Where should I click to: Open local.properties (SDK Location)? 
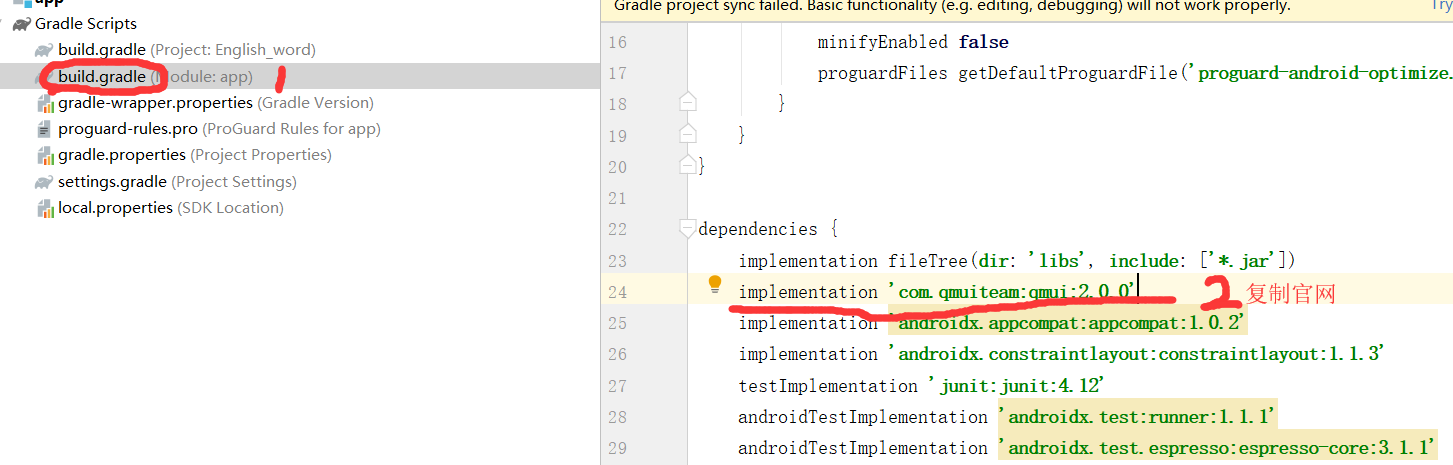click(170, 207)
